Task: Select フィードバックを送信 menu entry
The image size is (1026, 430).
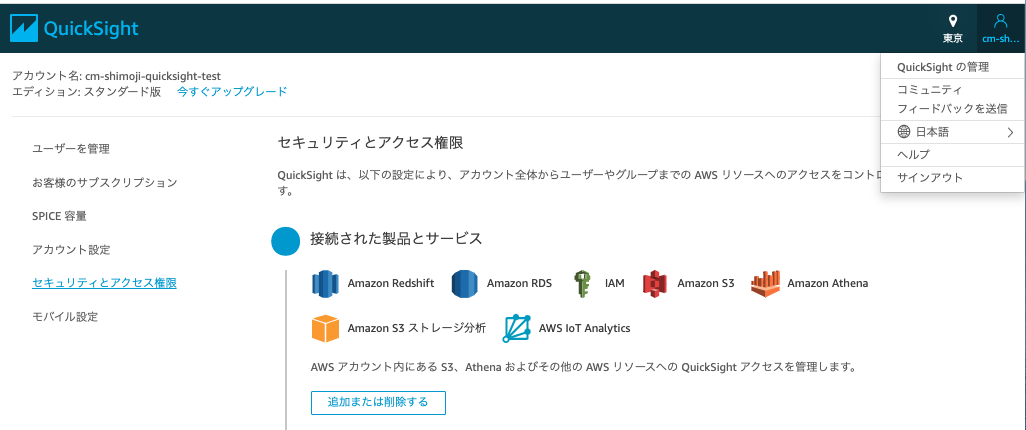Action: pos(952,109)
